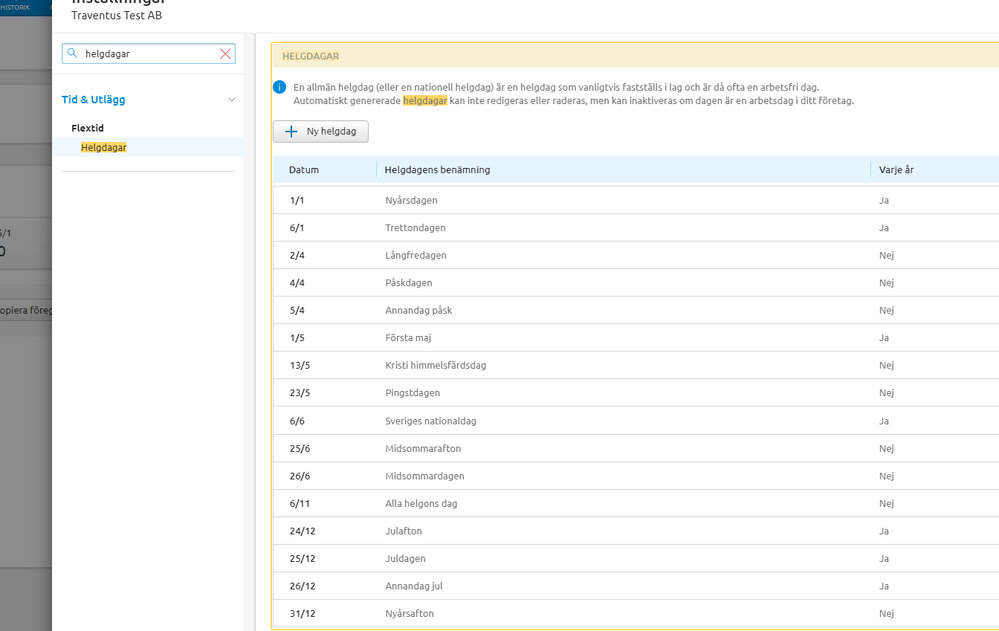Viewport: 999px width, 631px height.
Task: Sort by the Datum column header
Action: [304, 170]
